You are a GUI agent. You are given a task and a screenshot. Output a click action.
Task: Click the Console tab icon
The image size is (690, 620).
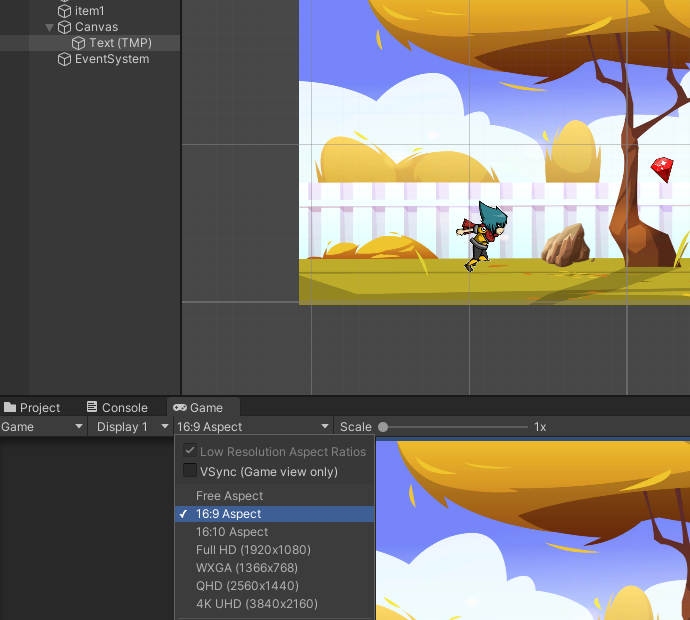click(x=92, y=408)
